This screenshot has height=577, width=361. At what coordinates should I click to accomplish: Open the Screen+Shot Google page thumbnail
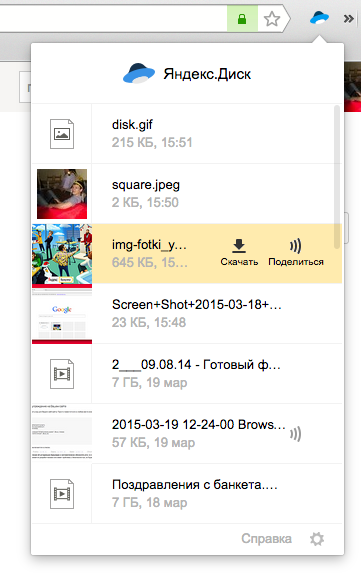coord(62,314)
